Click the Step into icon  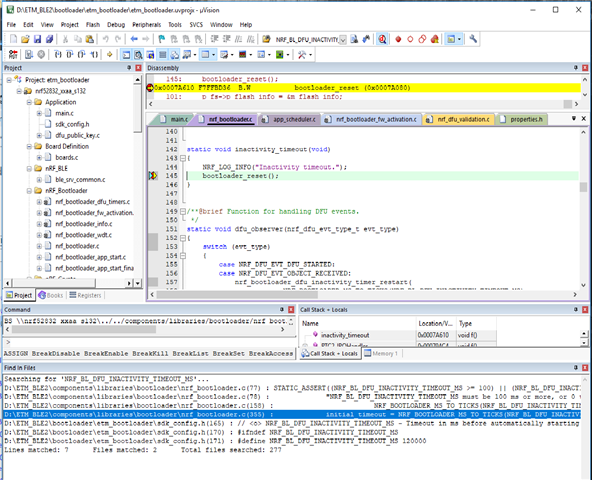tap(58, 55)
